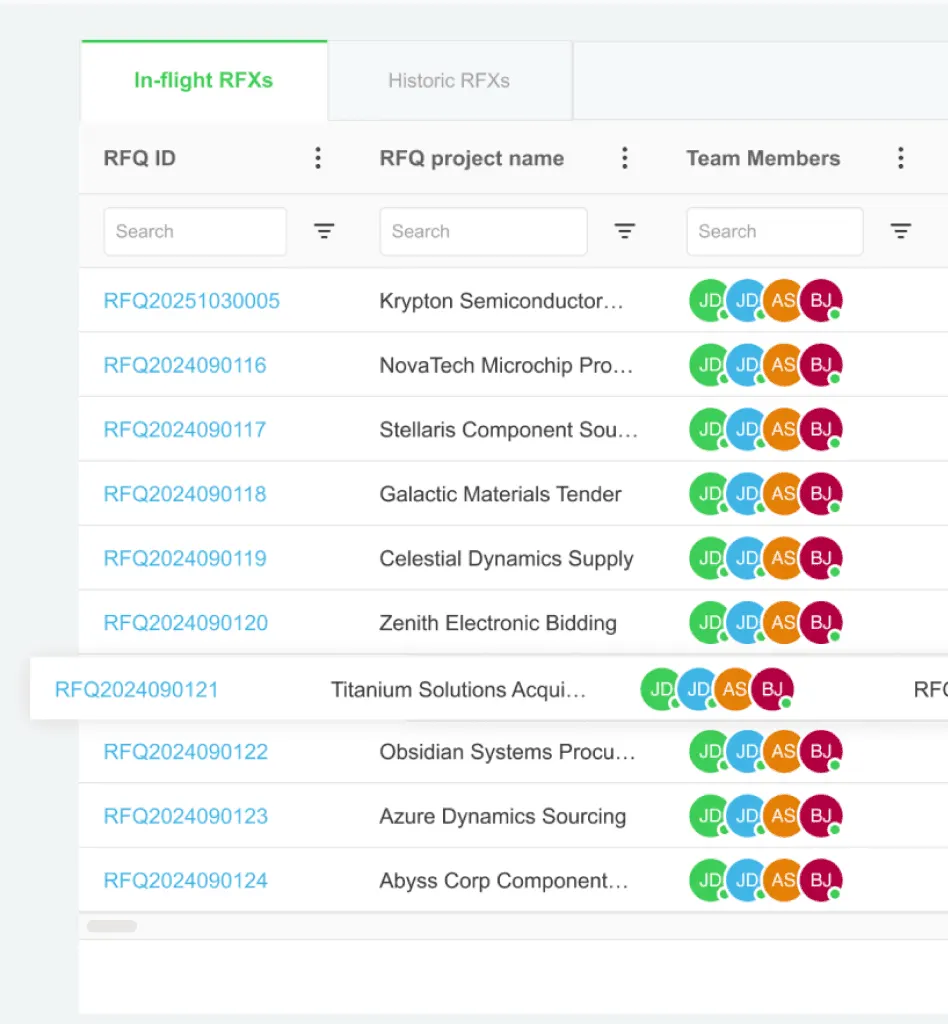Image resolution: width=948 pixels, height=1024 pixels.
Task: Click AS avatar in Zenith Electronic Bidding row
Action: coord(783,622)
